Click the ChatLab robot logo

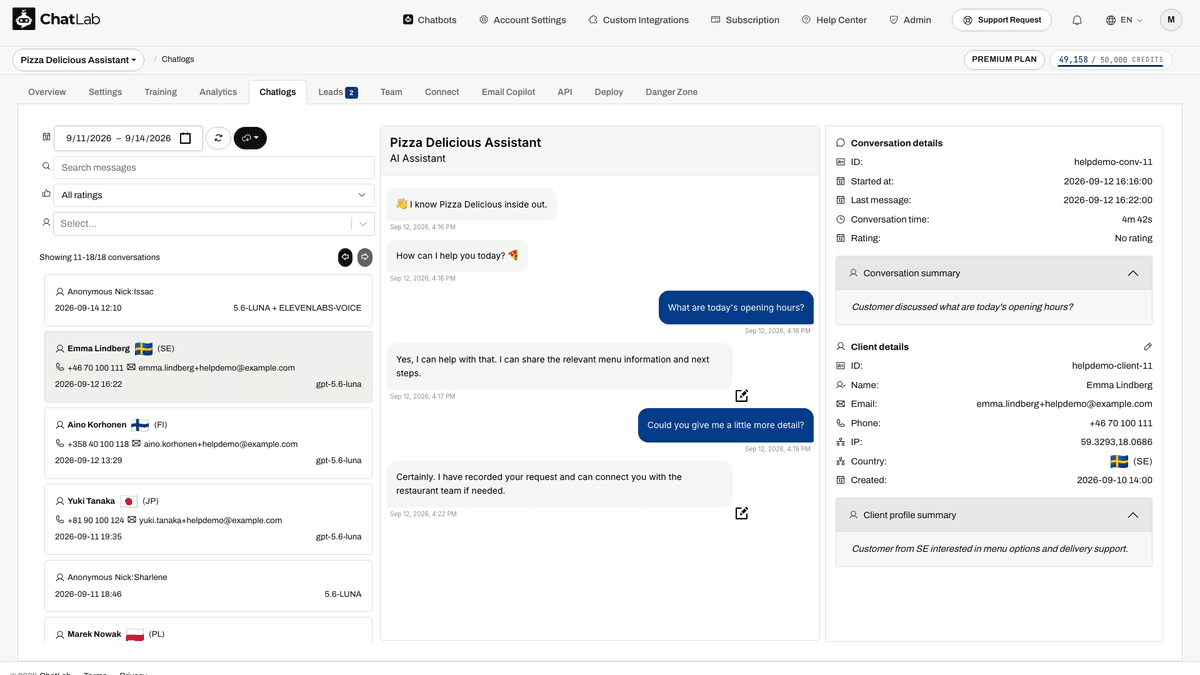[24, 19]
